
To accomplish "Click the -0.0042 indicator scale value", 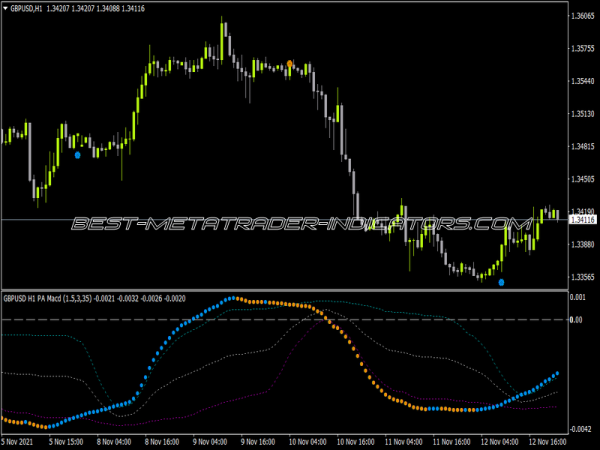I will click(x=580, y=429).
